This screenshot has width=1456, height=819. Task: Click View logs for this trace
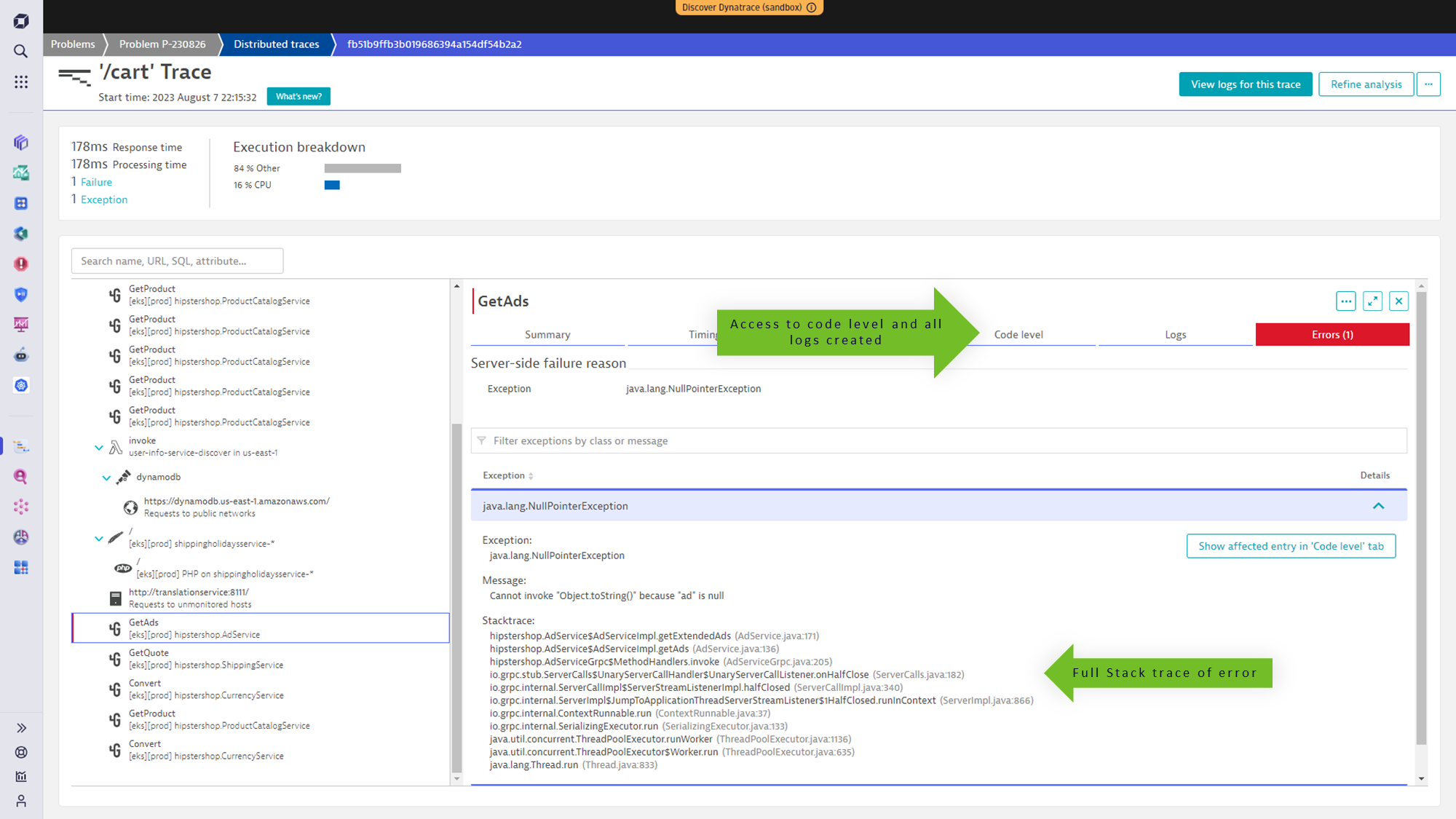point(1245,84)
